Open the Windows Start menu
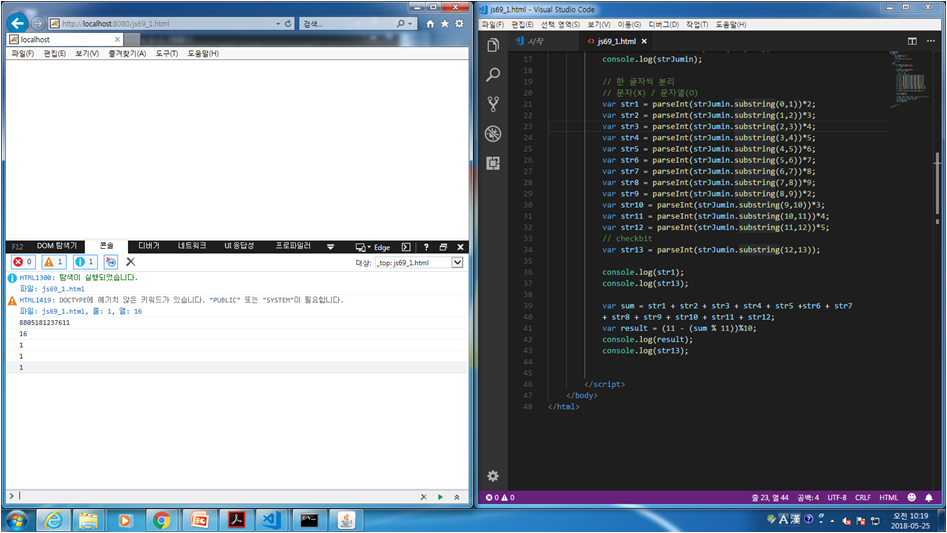 [16, 520]
